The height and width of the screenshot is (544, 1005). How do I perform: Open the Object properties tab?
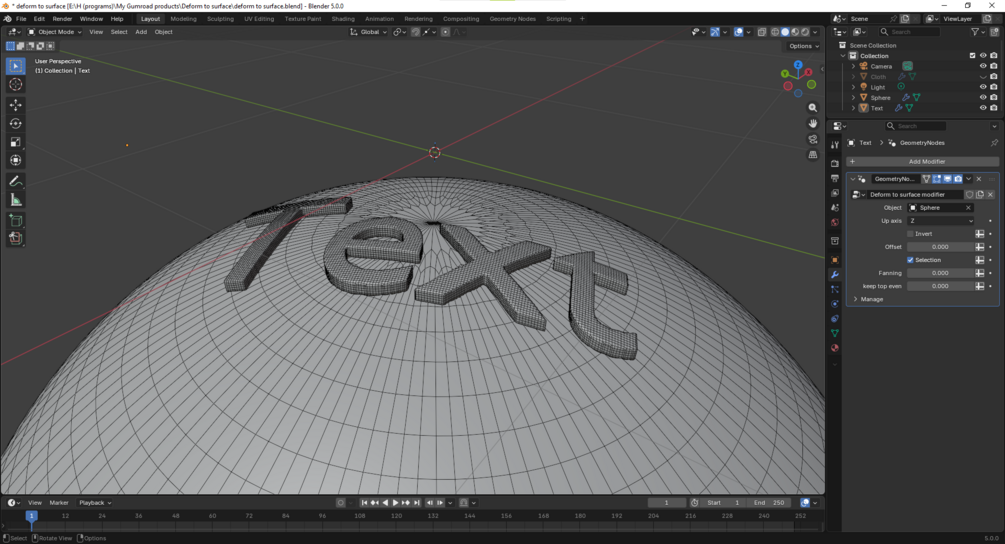pyautogui.click(x=835, y=260)
